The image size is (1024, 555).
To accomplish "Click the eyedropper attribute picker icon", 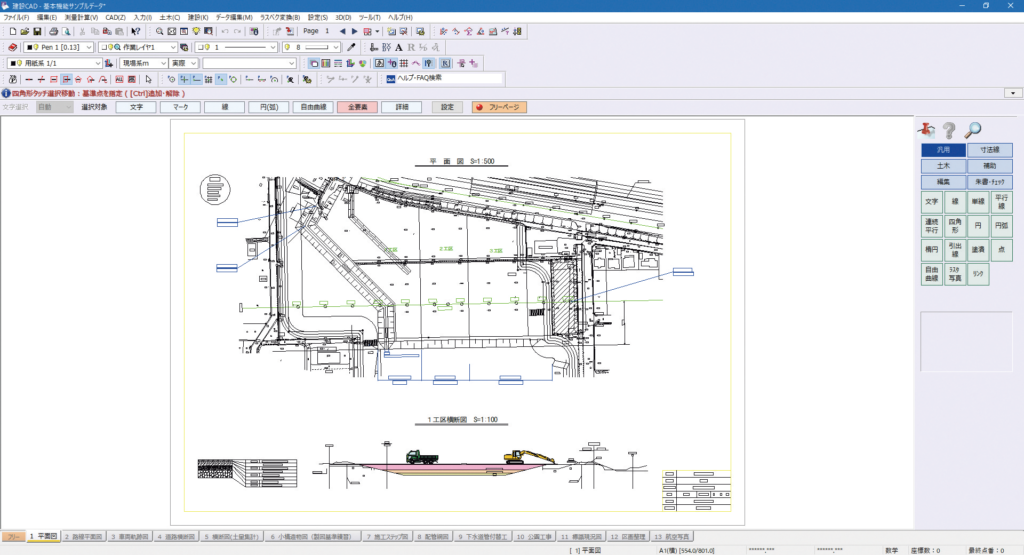I will [x=351, y=47].
